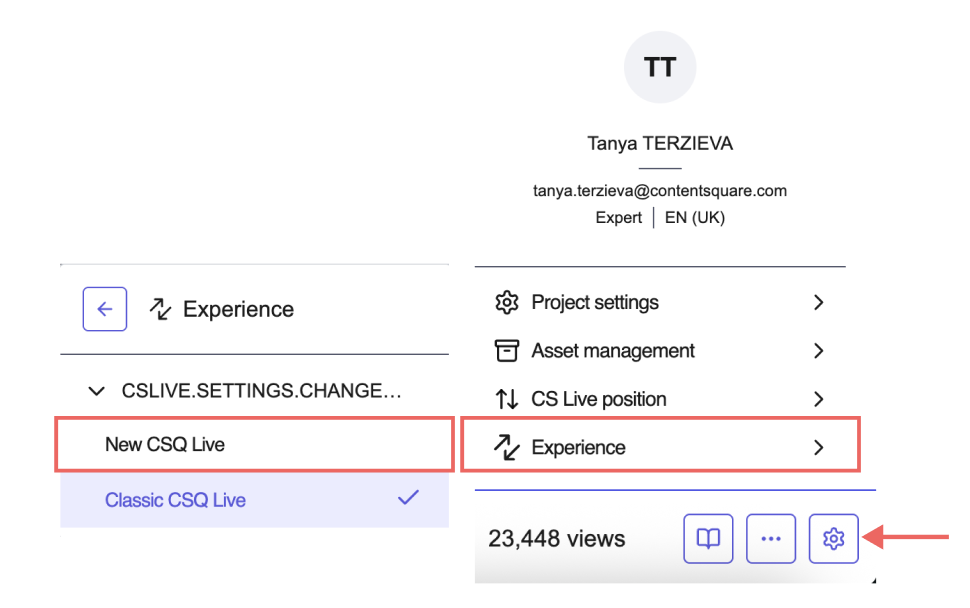Click the back arrow button beside Experience
970x608 pixels.
pos(105,309)
